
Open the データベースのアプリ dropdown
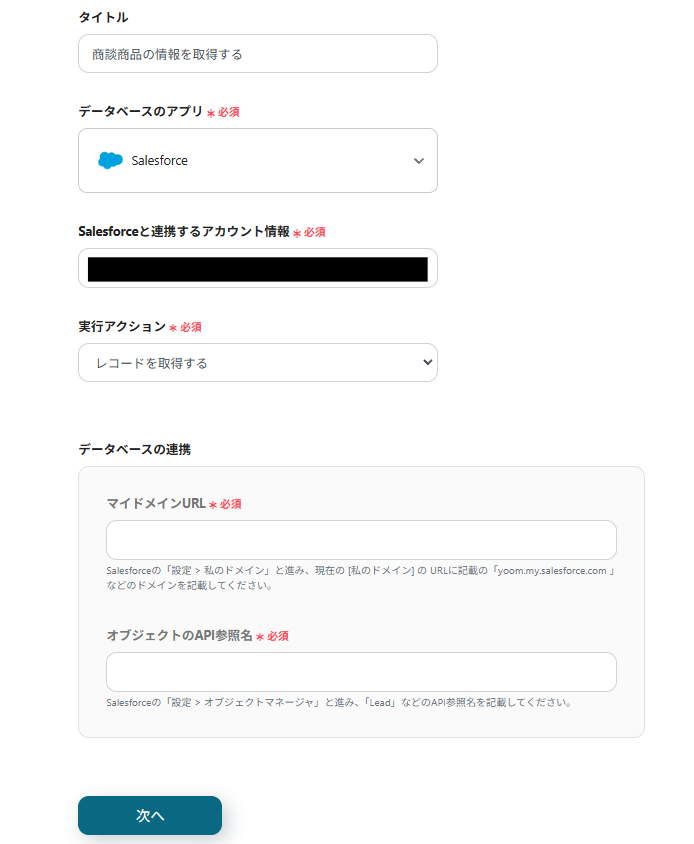(x=257, y=160)
